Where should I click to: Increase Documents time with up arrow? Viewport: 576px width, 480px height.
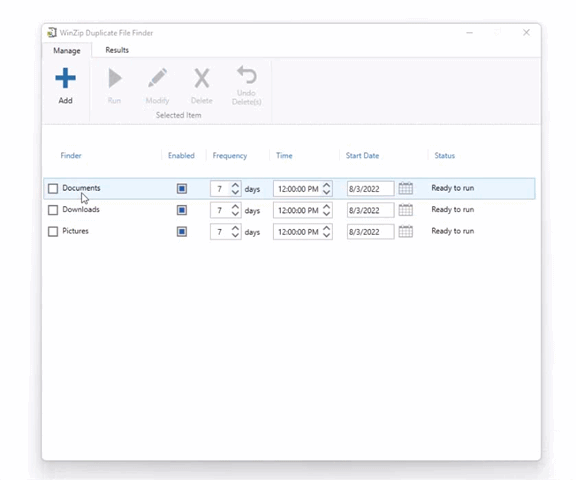coord(326,185)
